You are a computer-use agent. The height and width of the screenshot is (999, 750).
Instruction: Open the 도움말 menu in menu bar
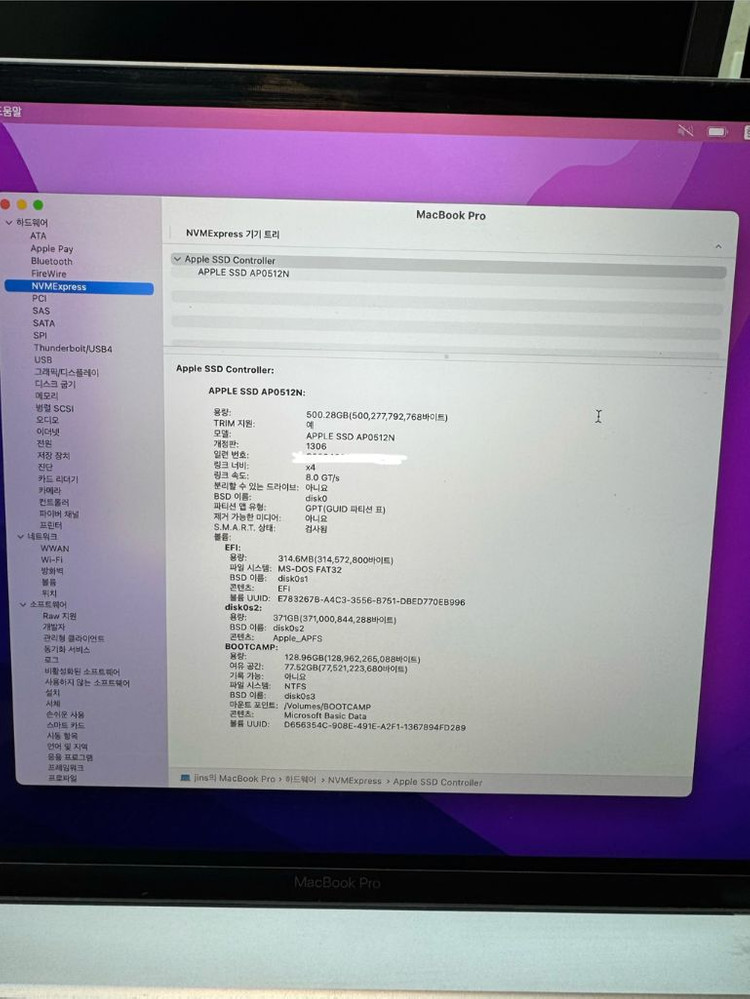pyautogui.click(x=10, y=111)
